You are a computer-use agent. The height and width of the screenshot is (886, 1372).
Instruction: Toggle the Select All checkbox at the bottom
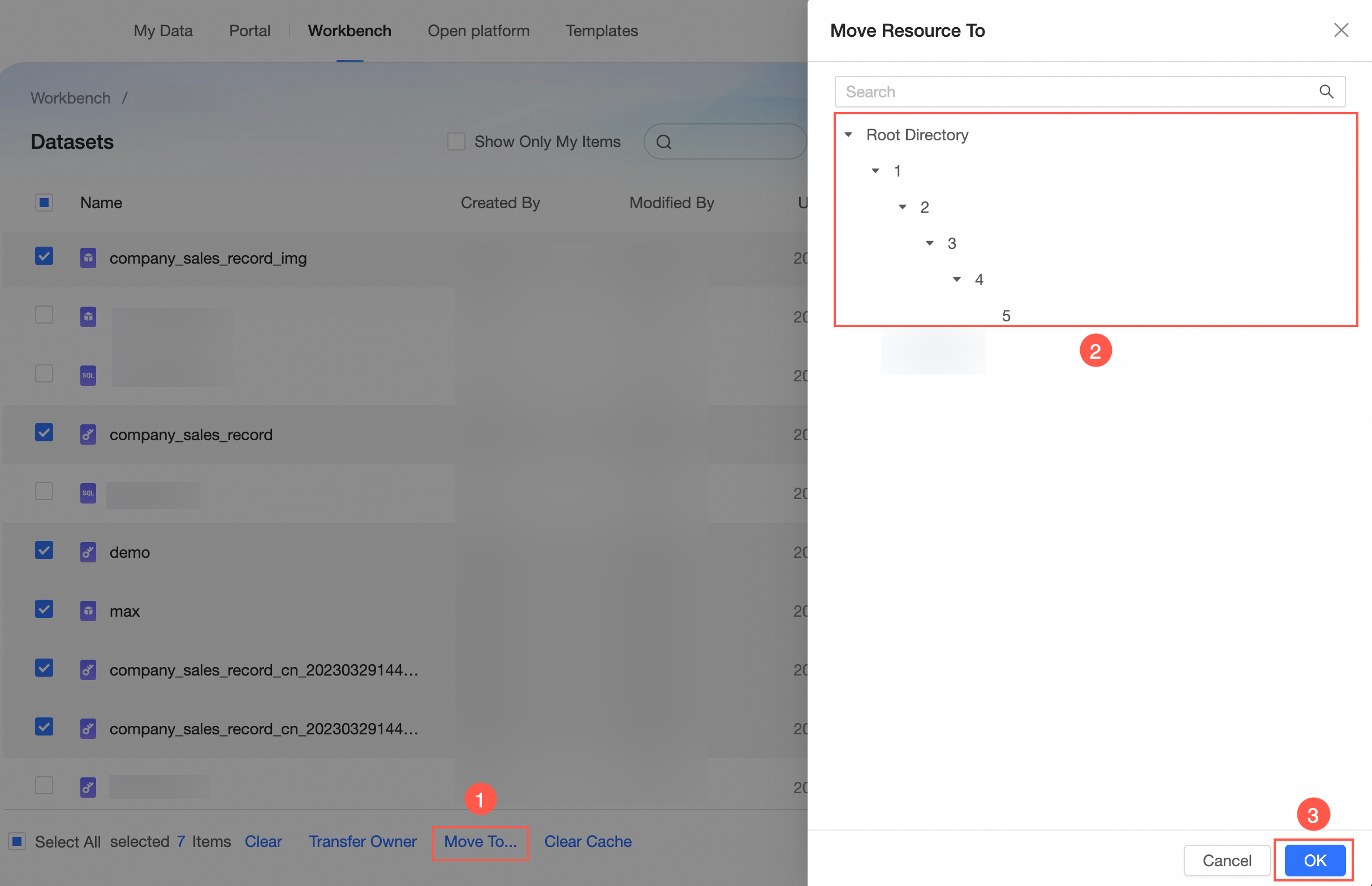click(x=18, y=842)
